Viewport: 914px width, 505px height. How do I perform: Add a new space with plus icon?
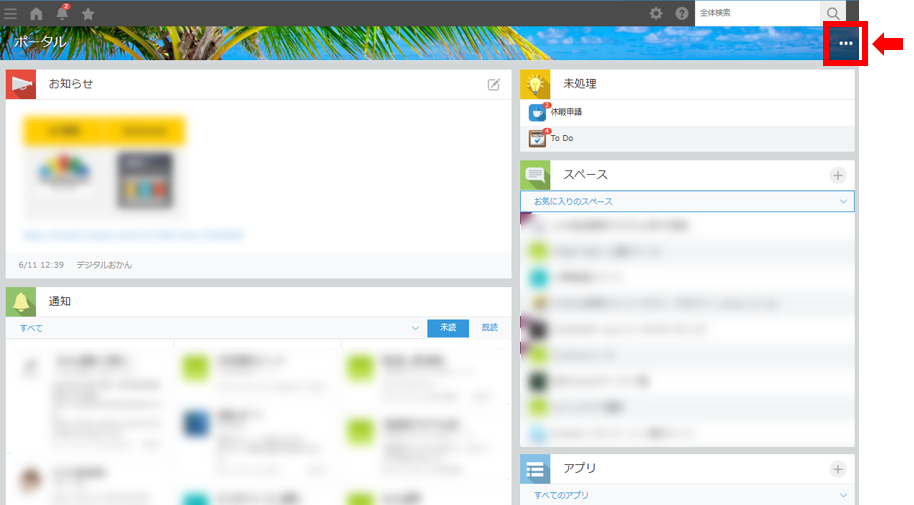pyautogui.click(x=838, y=176)
